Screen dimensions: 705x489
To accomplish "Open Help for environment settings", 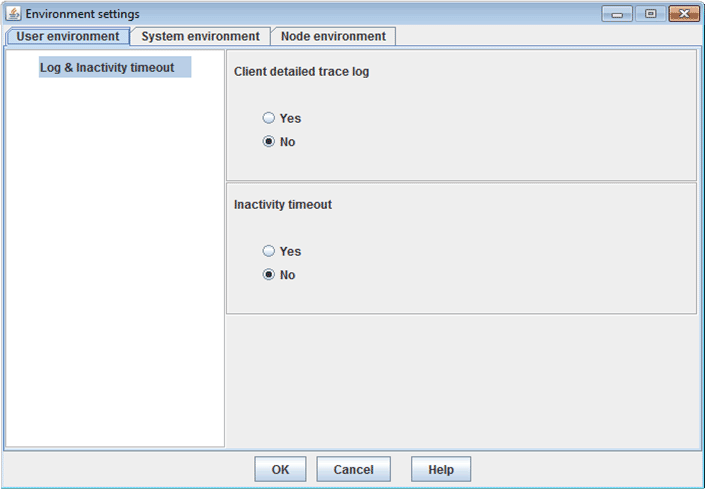I will click(x=441, y=469).
